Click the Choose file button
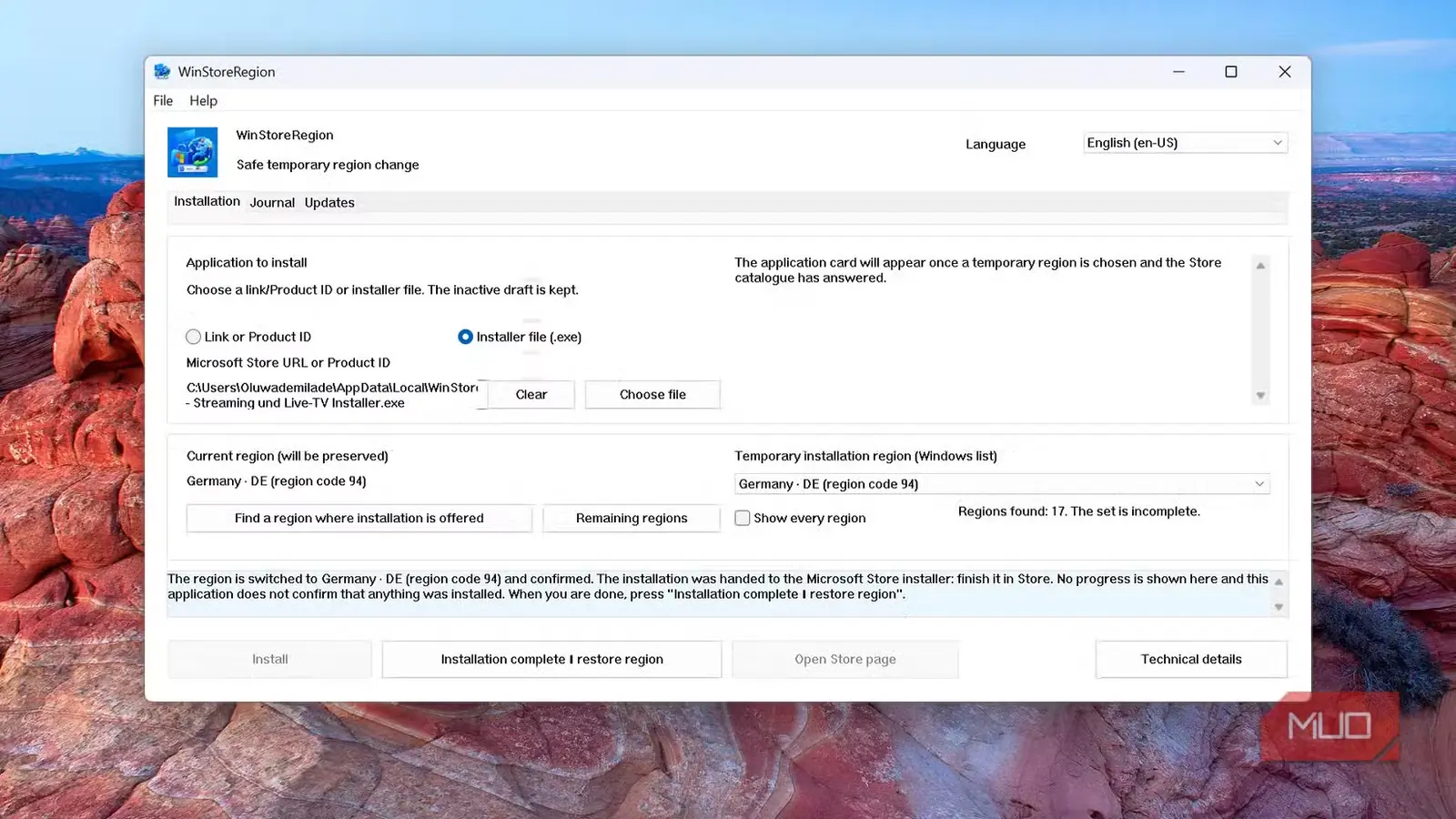This screenshot has height=819, width=1456. pyautogui.click(x=652, y=394)
